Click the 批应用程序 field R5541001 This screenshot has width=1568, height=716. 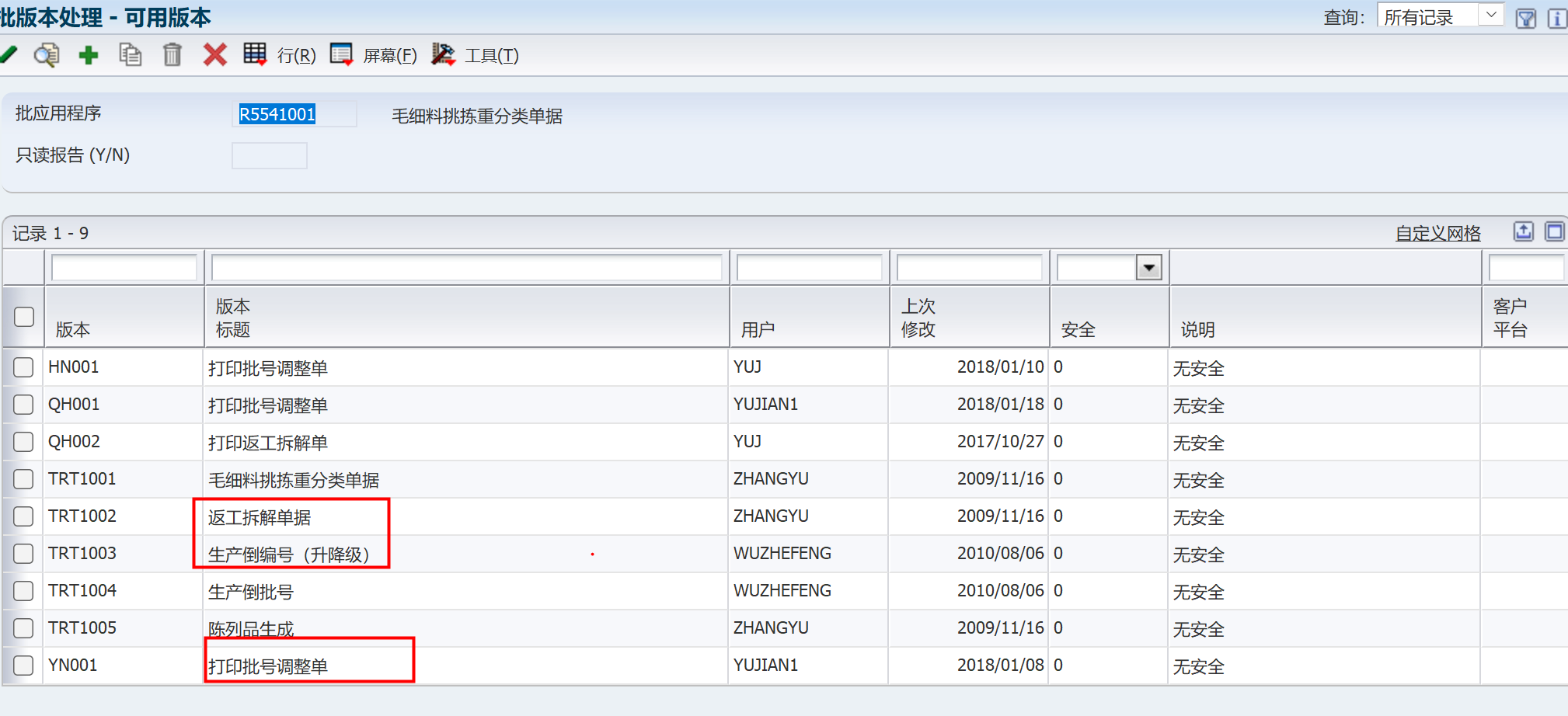[x=294, y=114]
